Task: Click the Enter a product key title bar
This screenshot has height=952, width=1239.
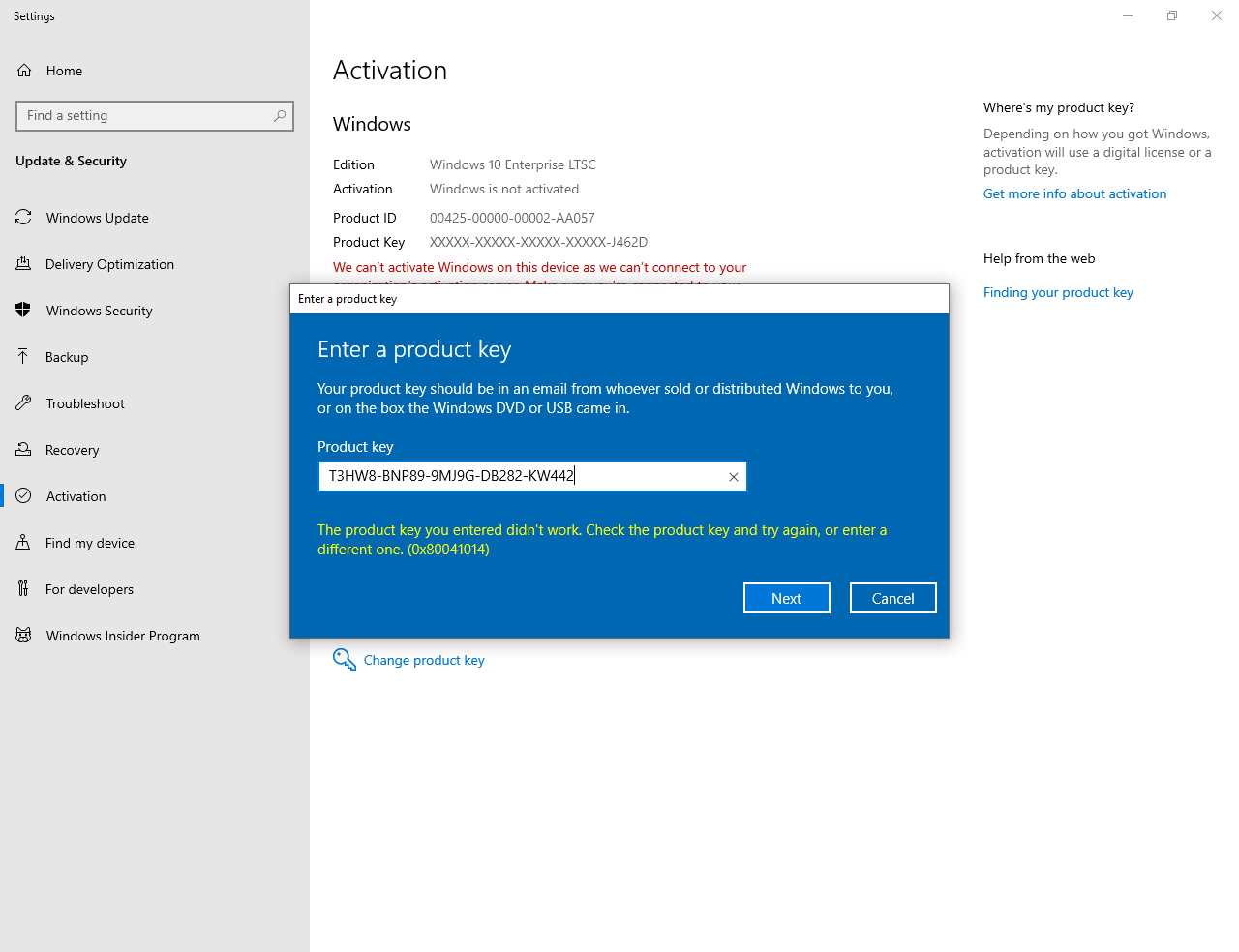Action: tap(619, 299)
